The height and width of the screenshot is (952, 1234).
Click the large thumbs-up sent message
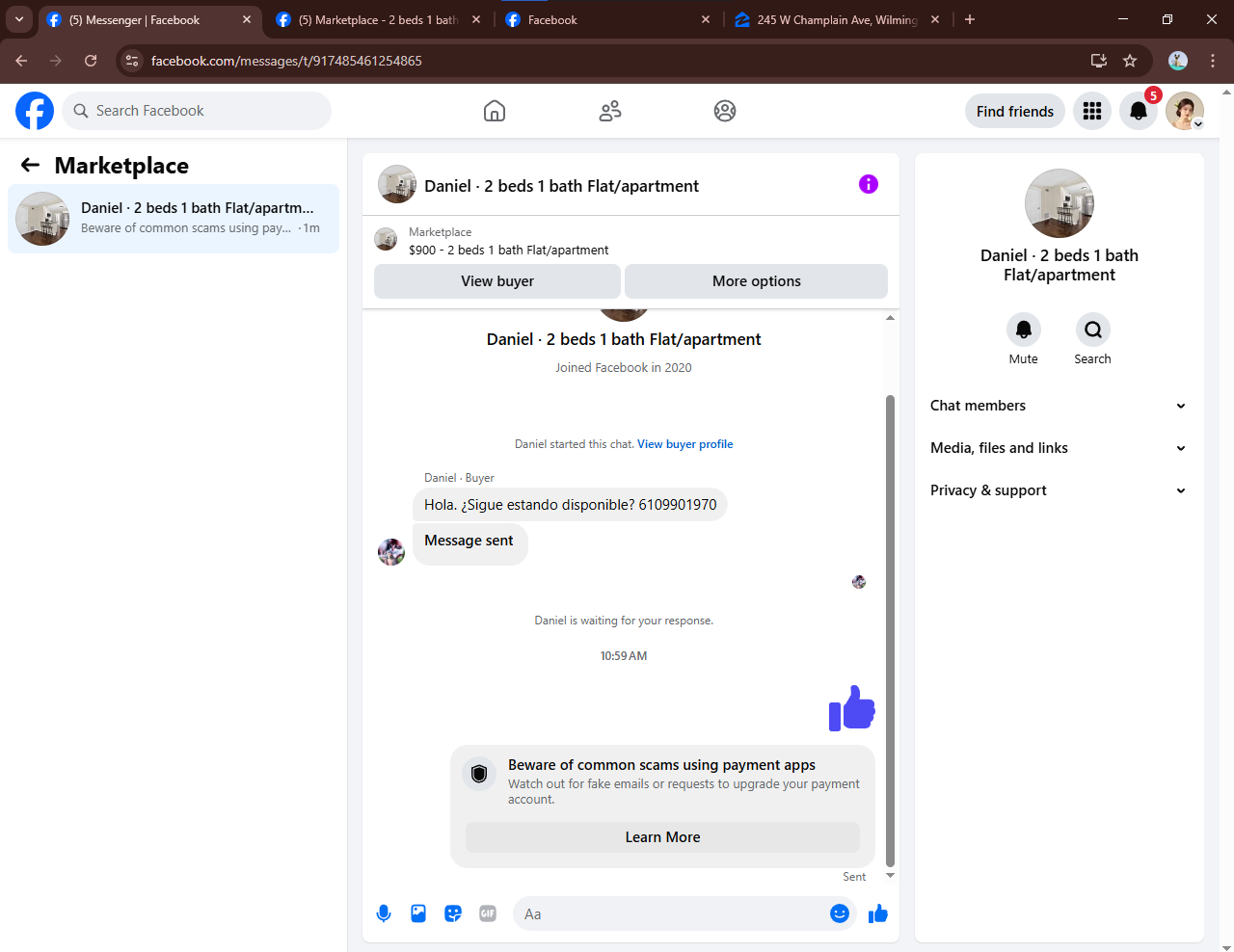pos(852,708)
